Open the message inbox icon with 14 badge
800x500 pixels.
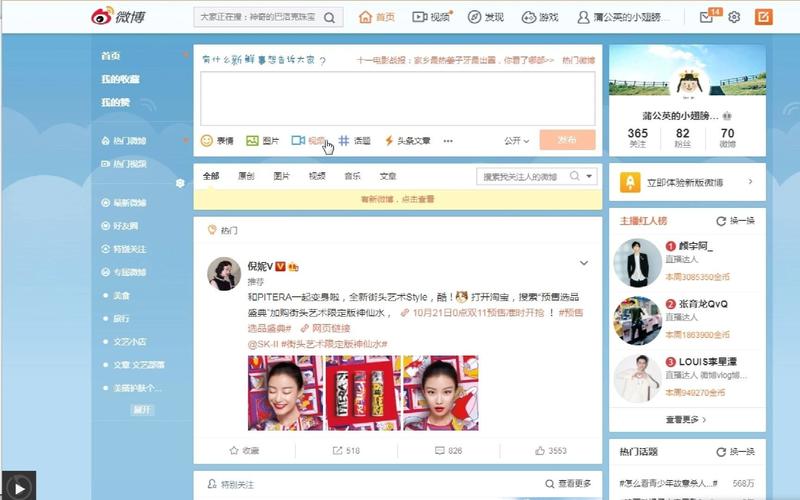[706, 17]
